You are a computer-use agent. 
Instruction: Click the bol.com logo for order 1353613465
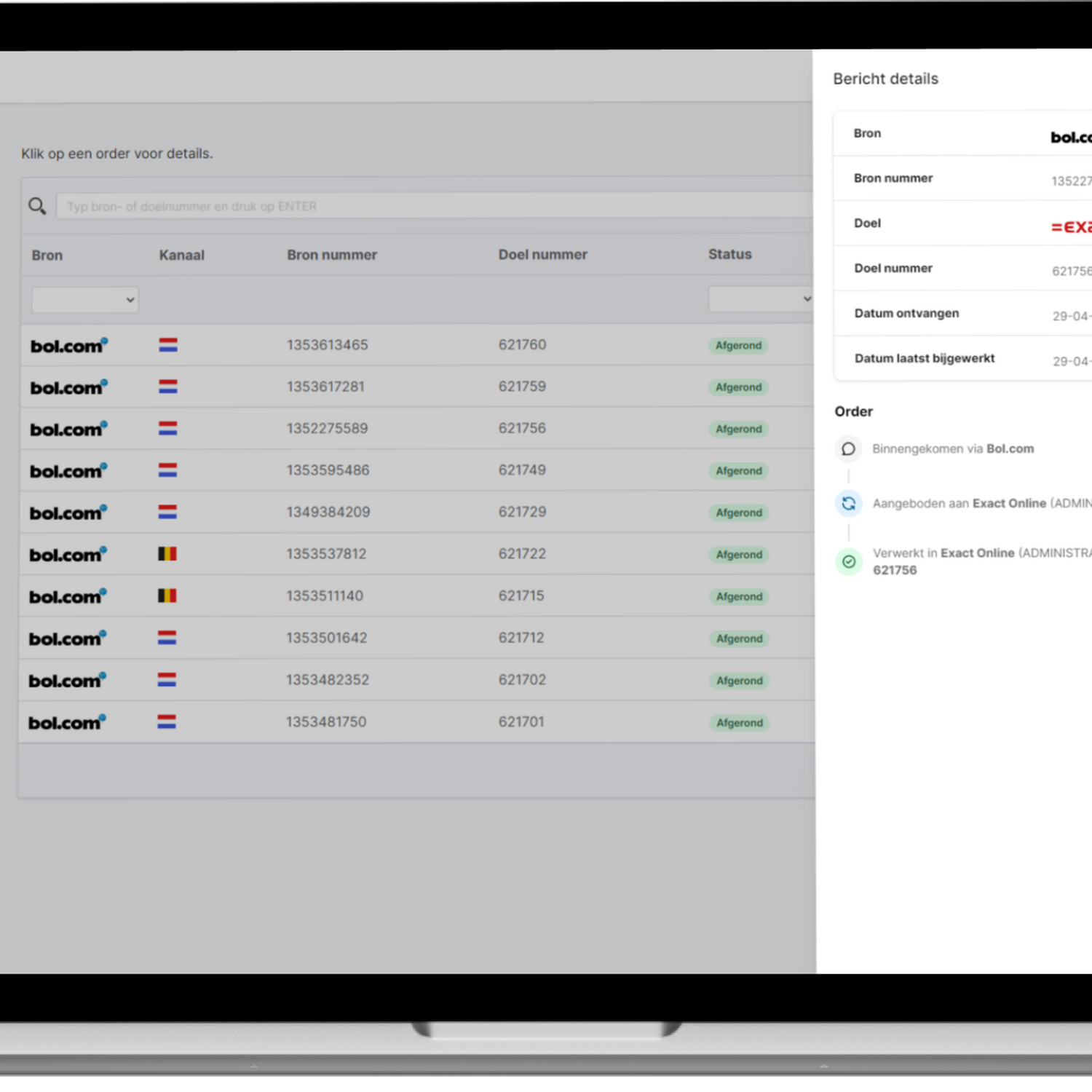[x=69, y=345]
